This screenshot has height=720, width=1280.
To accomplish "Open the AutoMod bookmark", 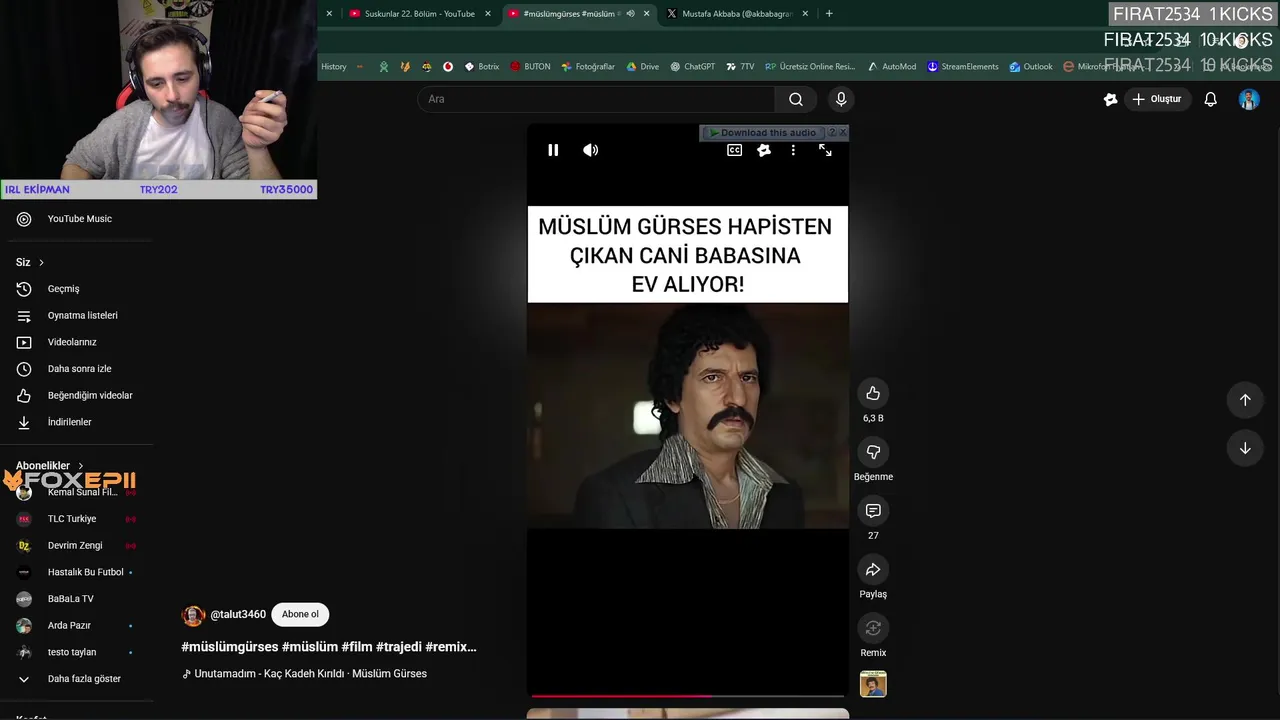I will tap(891, 67).
